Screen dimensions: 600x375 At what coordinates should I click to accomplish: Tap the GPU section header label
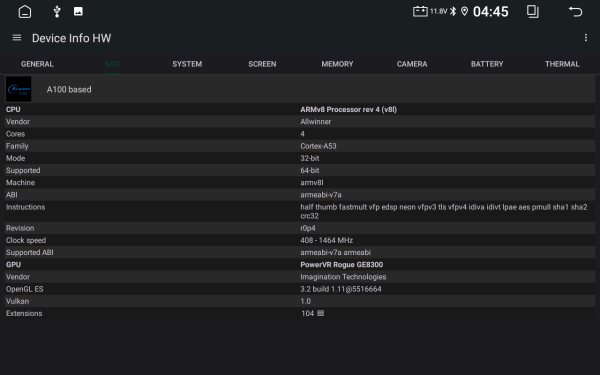[x=13, y=265]
